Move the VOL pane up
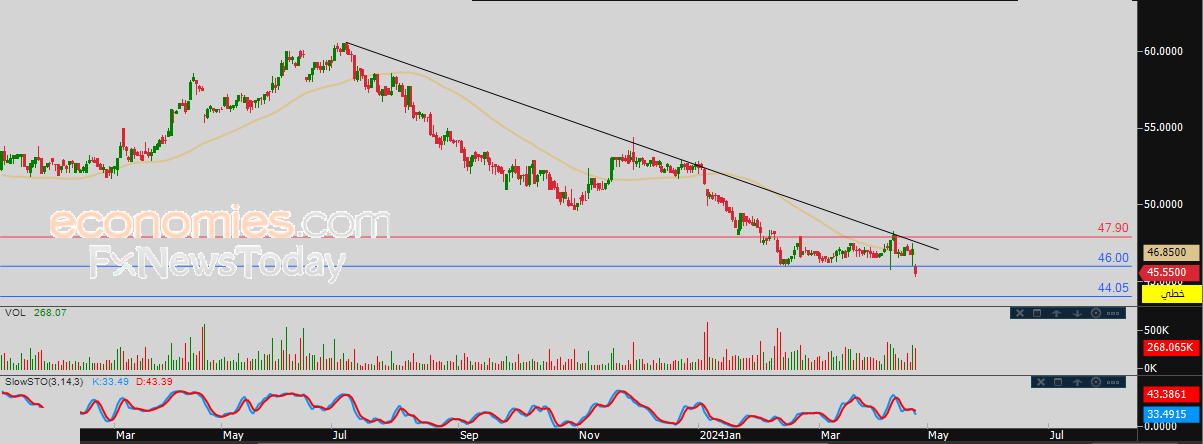The image size is (1203, 444). click(1056, 313)
